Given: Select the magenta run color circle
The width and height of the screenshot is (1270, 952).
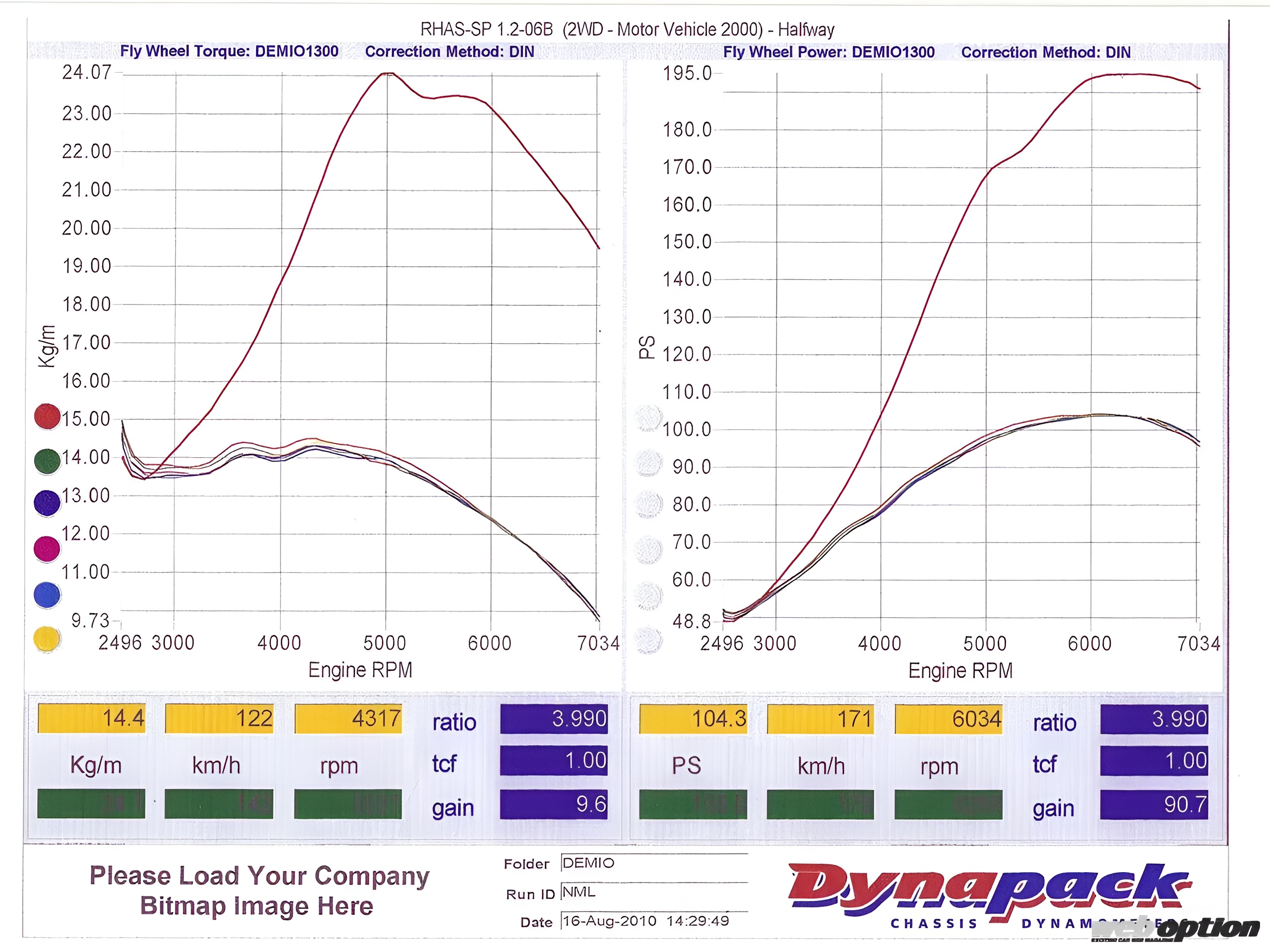Looking at the screenshot, I should point(47,548).
